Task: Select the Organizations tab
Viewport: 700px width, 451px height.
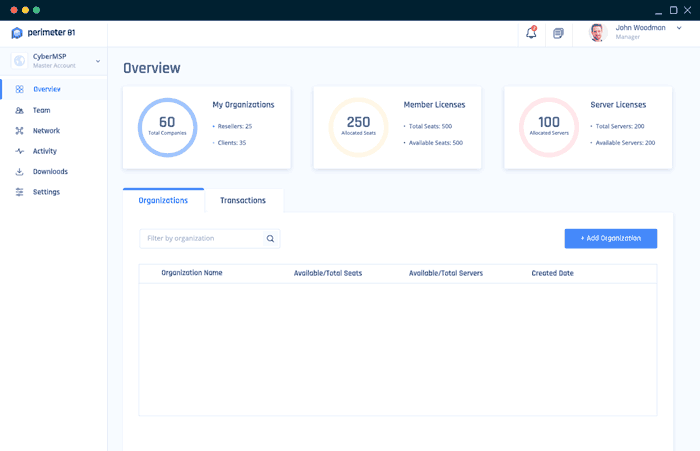Action: pyautogui.click(x=163, y=201)
